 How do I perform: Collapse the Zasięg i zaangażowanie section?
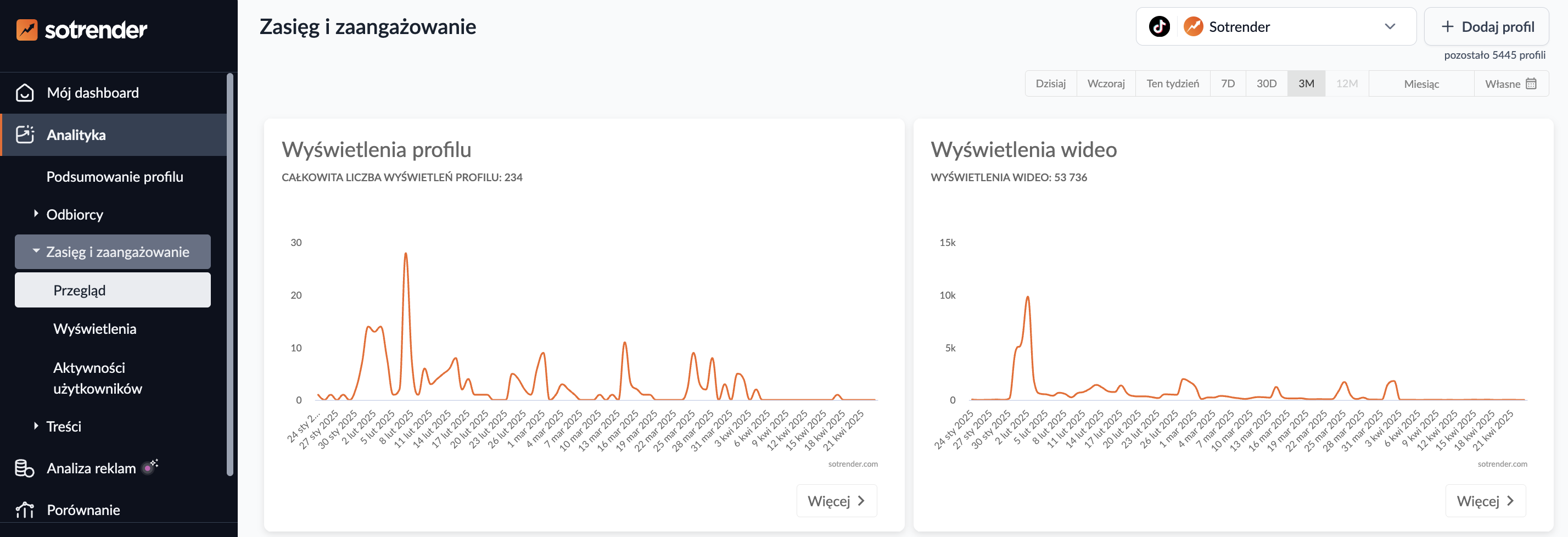click(36, 251)
